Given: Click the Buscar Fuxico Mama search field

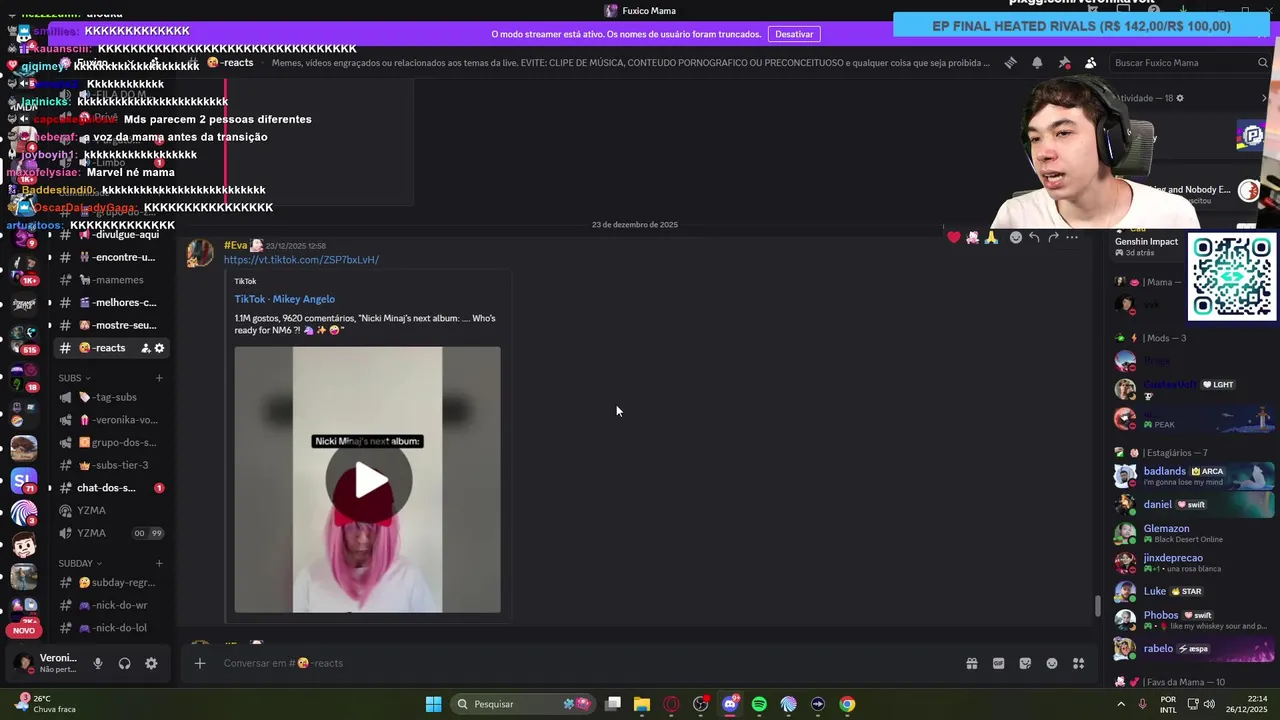Looking at the screenshot, I should pyautogui.click(x=1190, y=63).
